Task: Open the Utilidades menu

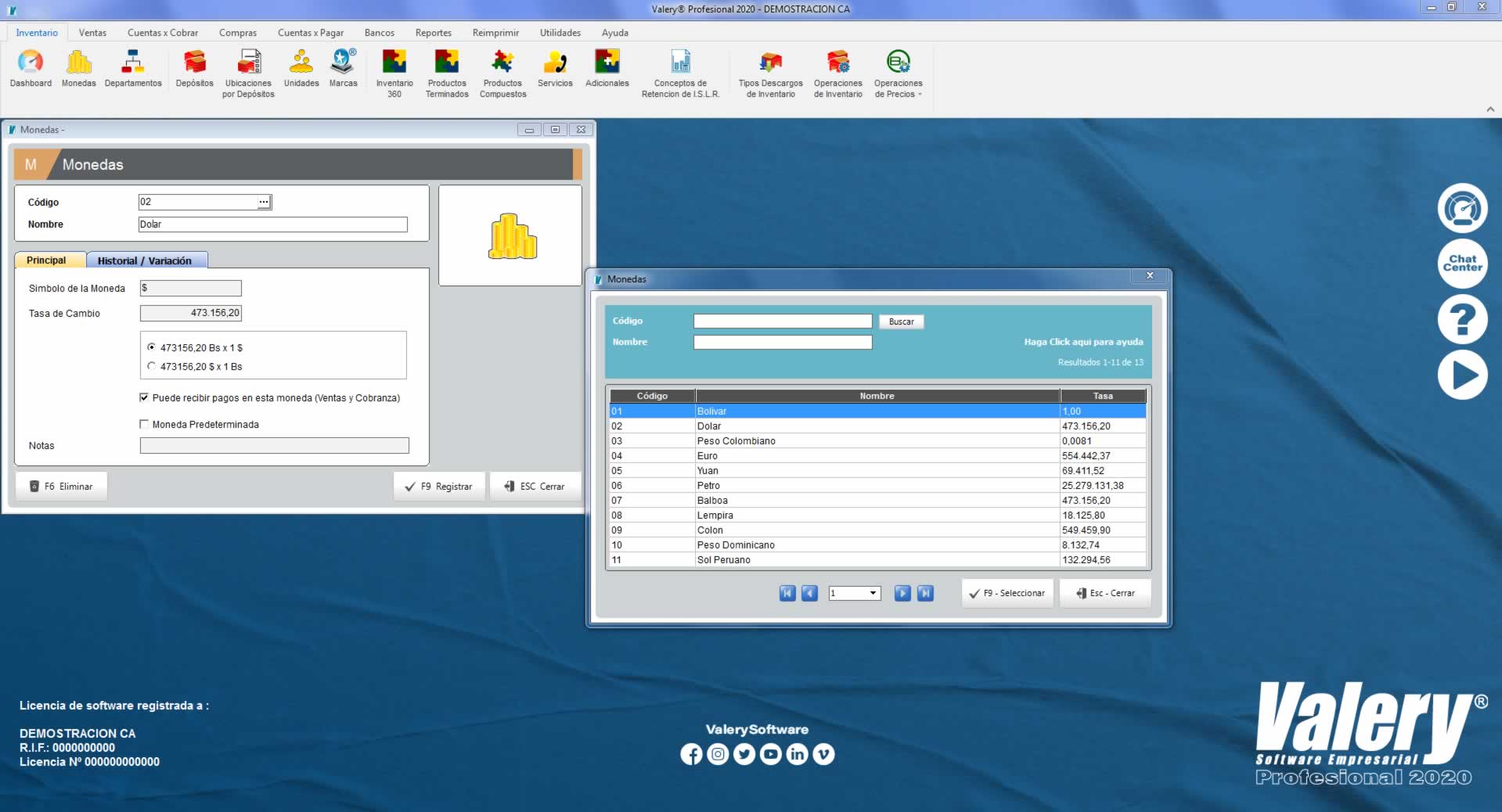Action: pyautogui.click(x=560, y=33)
